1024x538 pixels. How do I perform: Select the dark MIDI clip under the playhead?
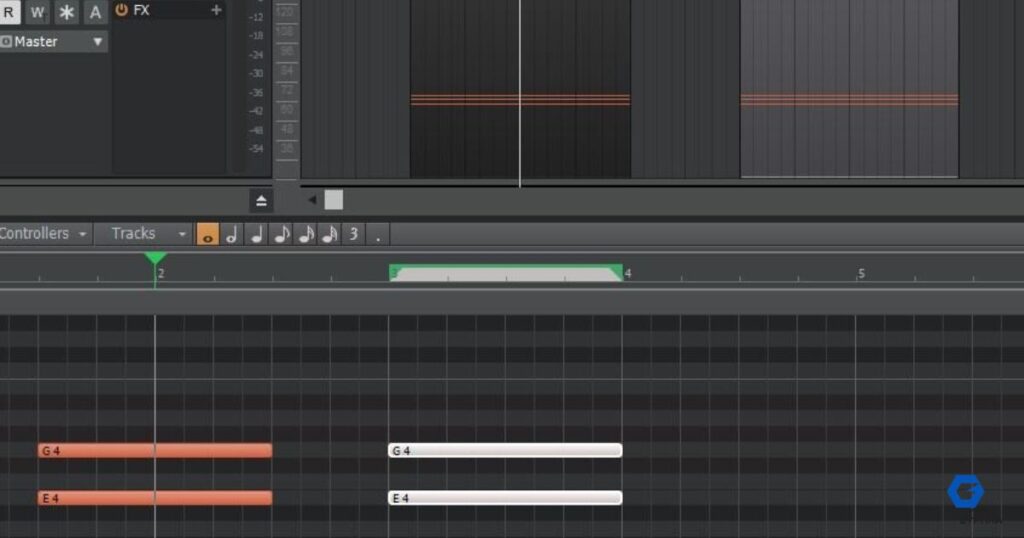pos(520,89)
